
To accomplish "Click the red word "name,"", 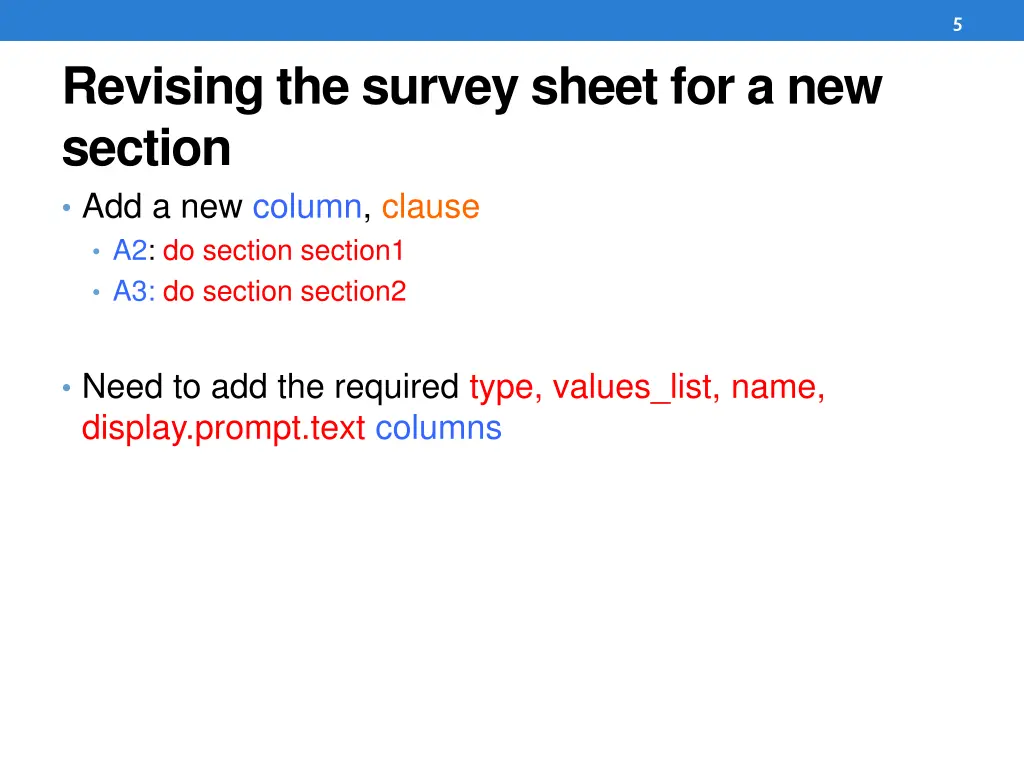I will (x=778, y=386).
